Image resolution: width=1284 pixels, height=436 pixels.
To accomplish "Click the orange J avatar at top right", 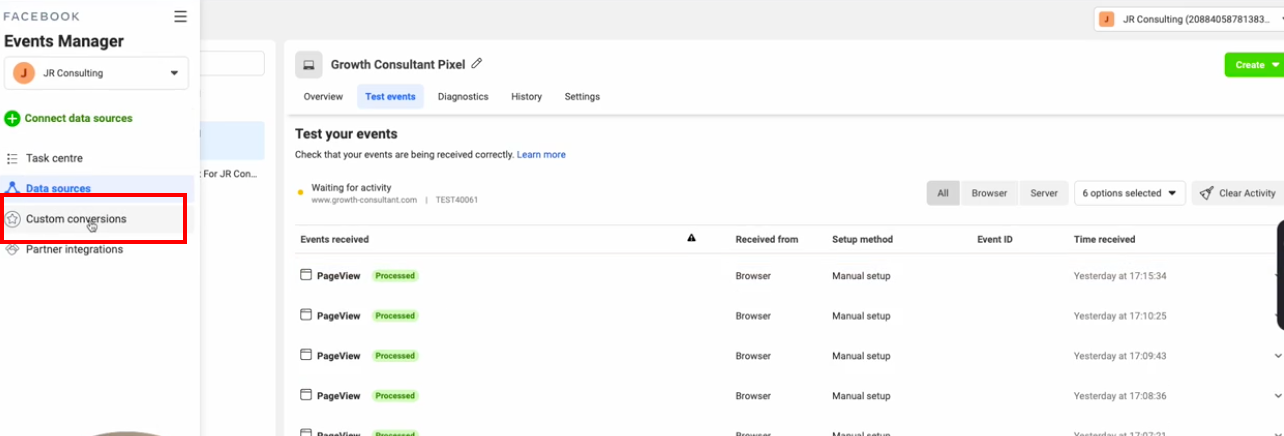I will (1107, 19).
